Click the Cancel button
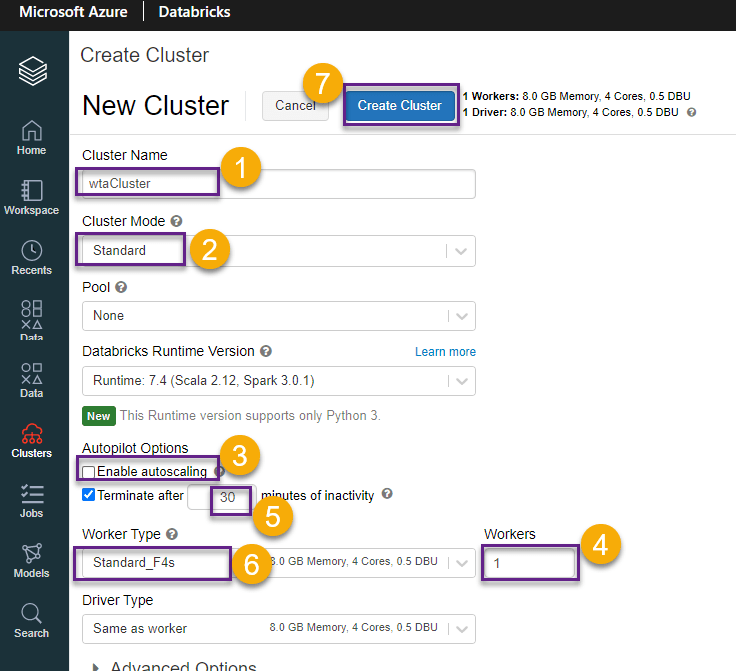This screenshot has height=671, width=736. pos(295,105)
